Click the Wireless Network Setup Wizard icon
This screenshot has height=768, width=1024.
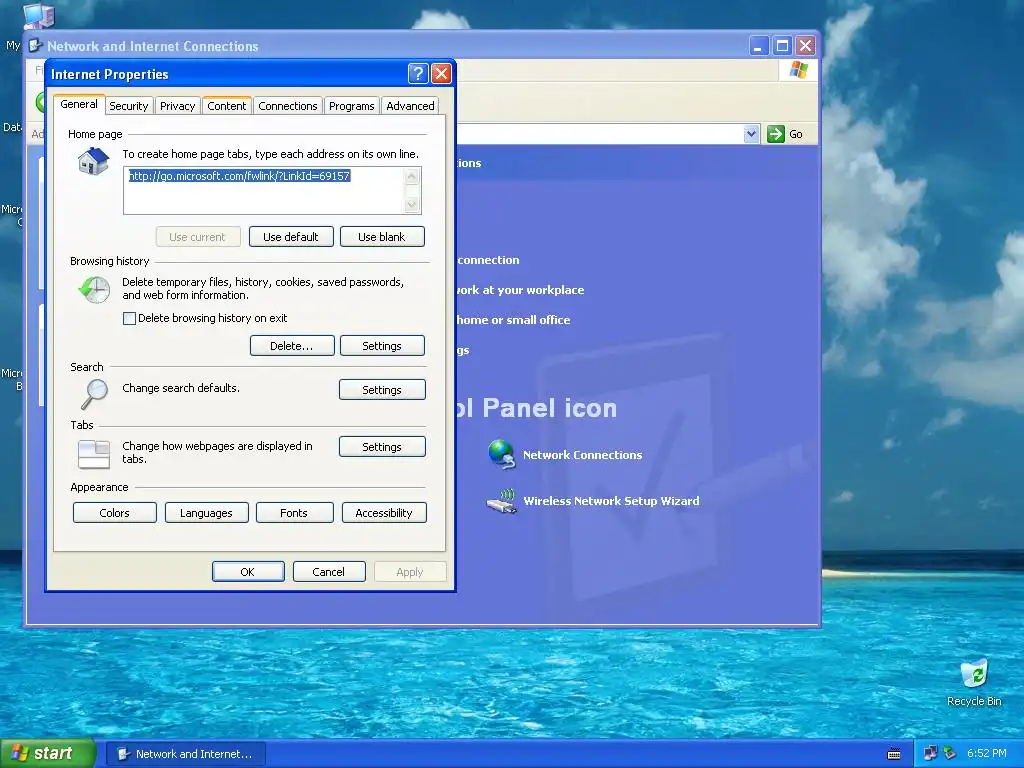pyautogui.click(x=502, y=502)
